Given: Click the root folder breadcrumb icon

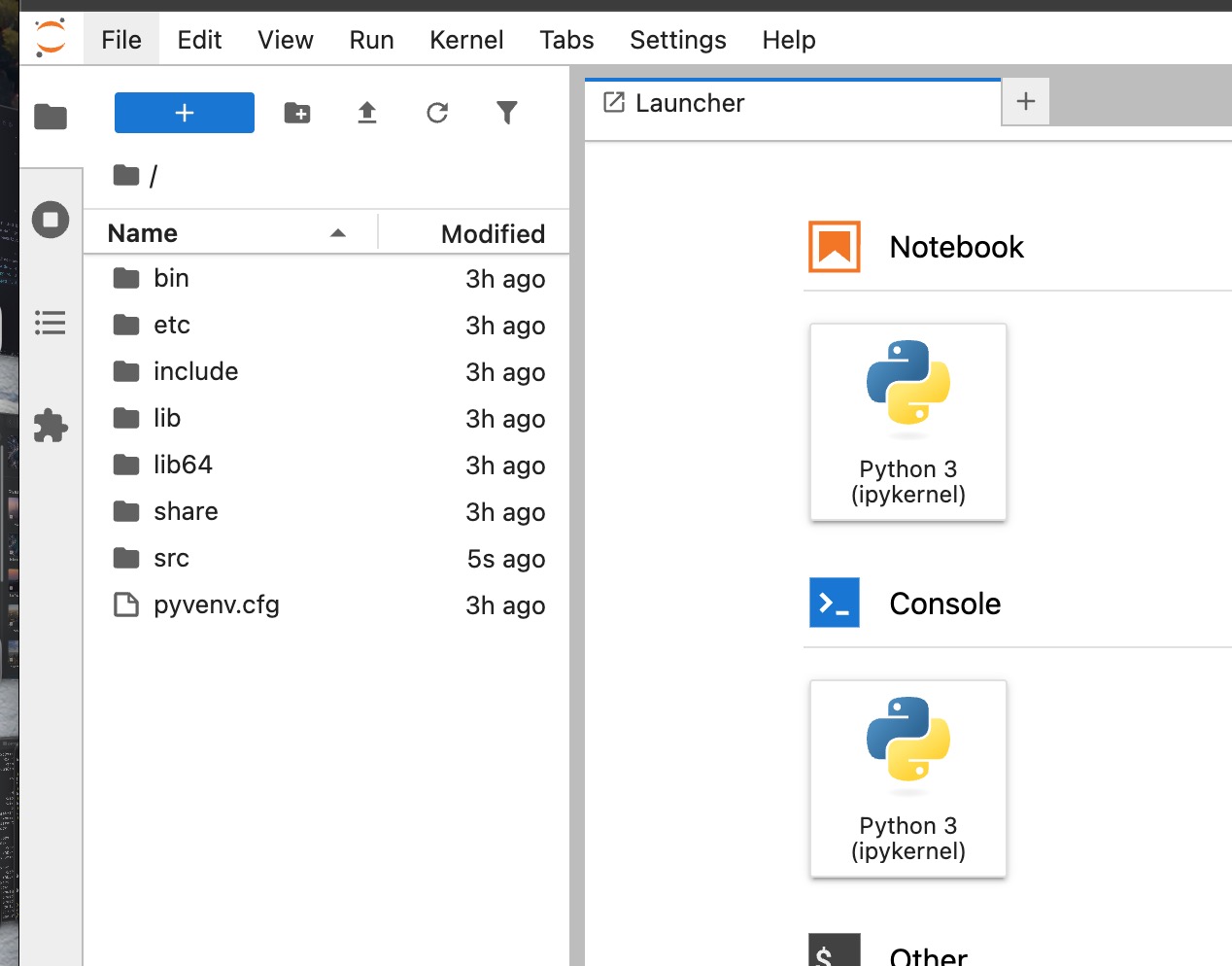Looking at the screenshot, I should point(126,175).
